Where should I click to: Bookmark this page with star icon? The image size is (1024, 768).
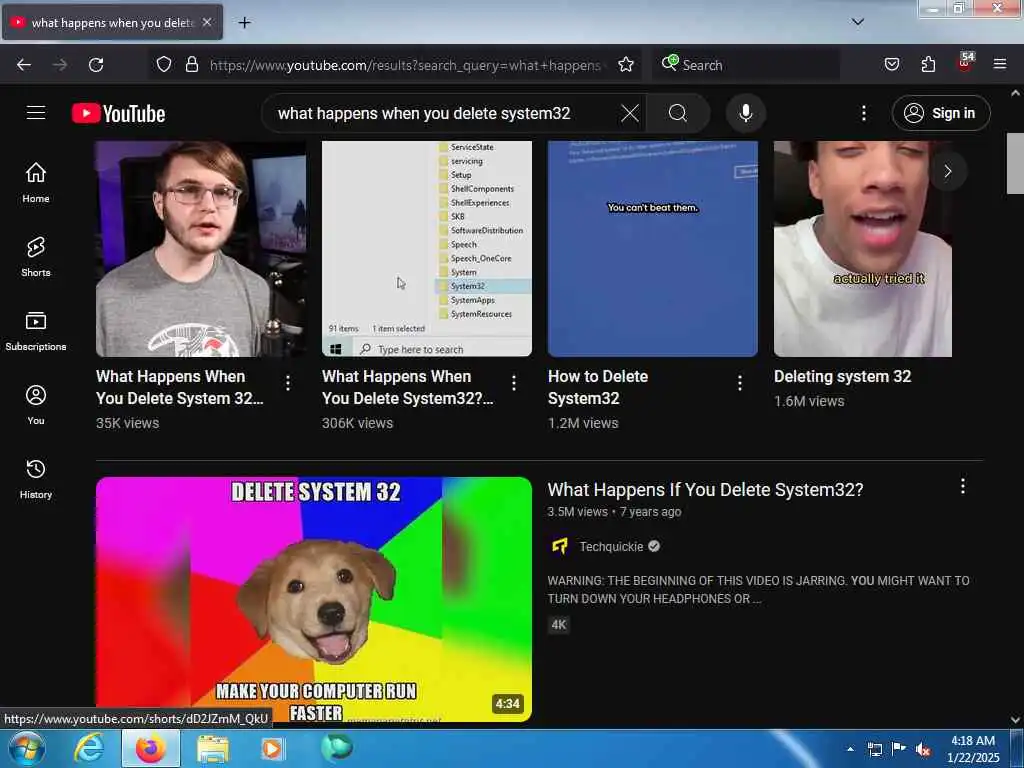pos(626,64)
